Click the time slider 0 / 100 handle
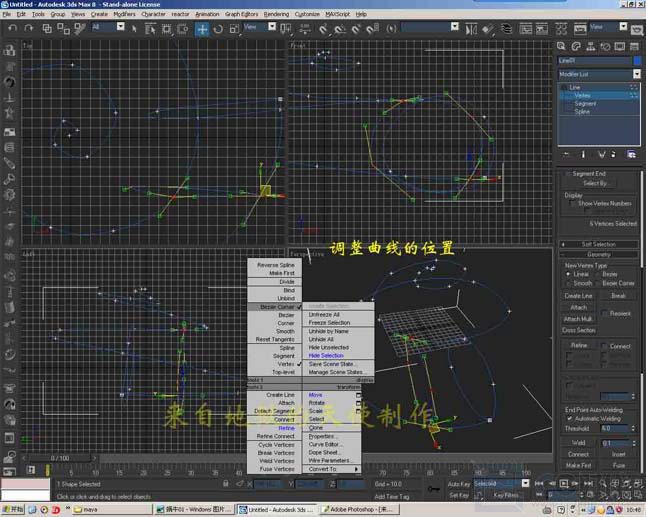Viewport: 646px width, 517px height. [60, 458]
